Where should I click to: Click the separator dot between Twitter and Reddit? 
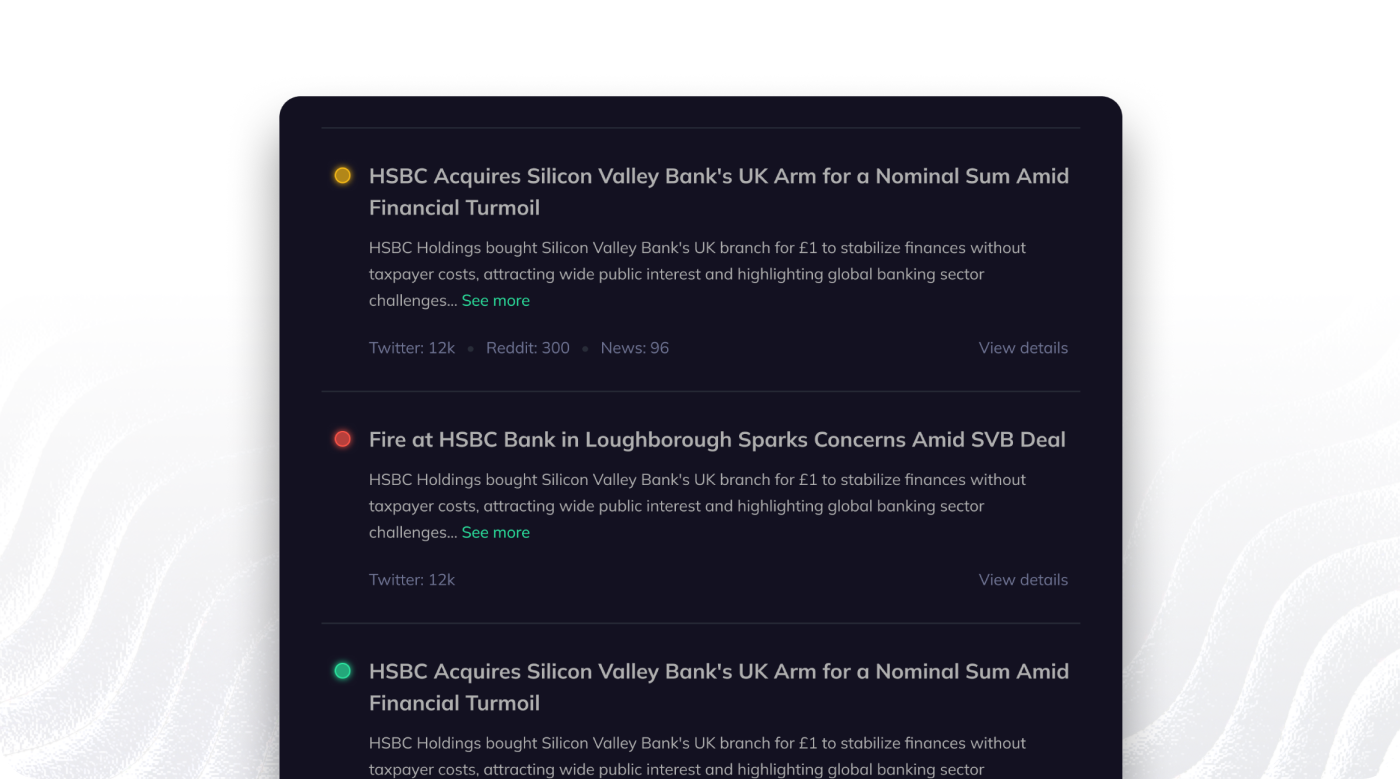coord(471,349)
